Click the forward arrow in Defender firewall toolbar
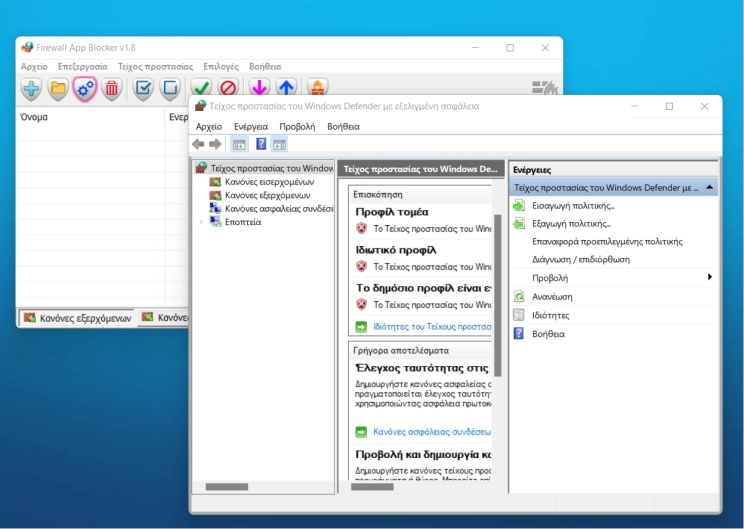Screen dimensions: 744x529 (x=215, y=144)
